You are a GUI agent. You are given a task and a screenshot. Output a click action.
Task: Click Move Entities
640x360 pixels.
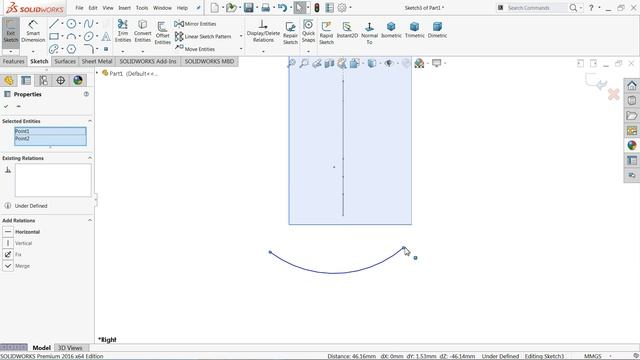[195, 49]
